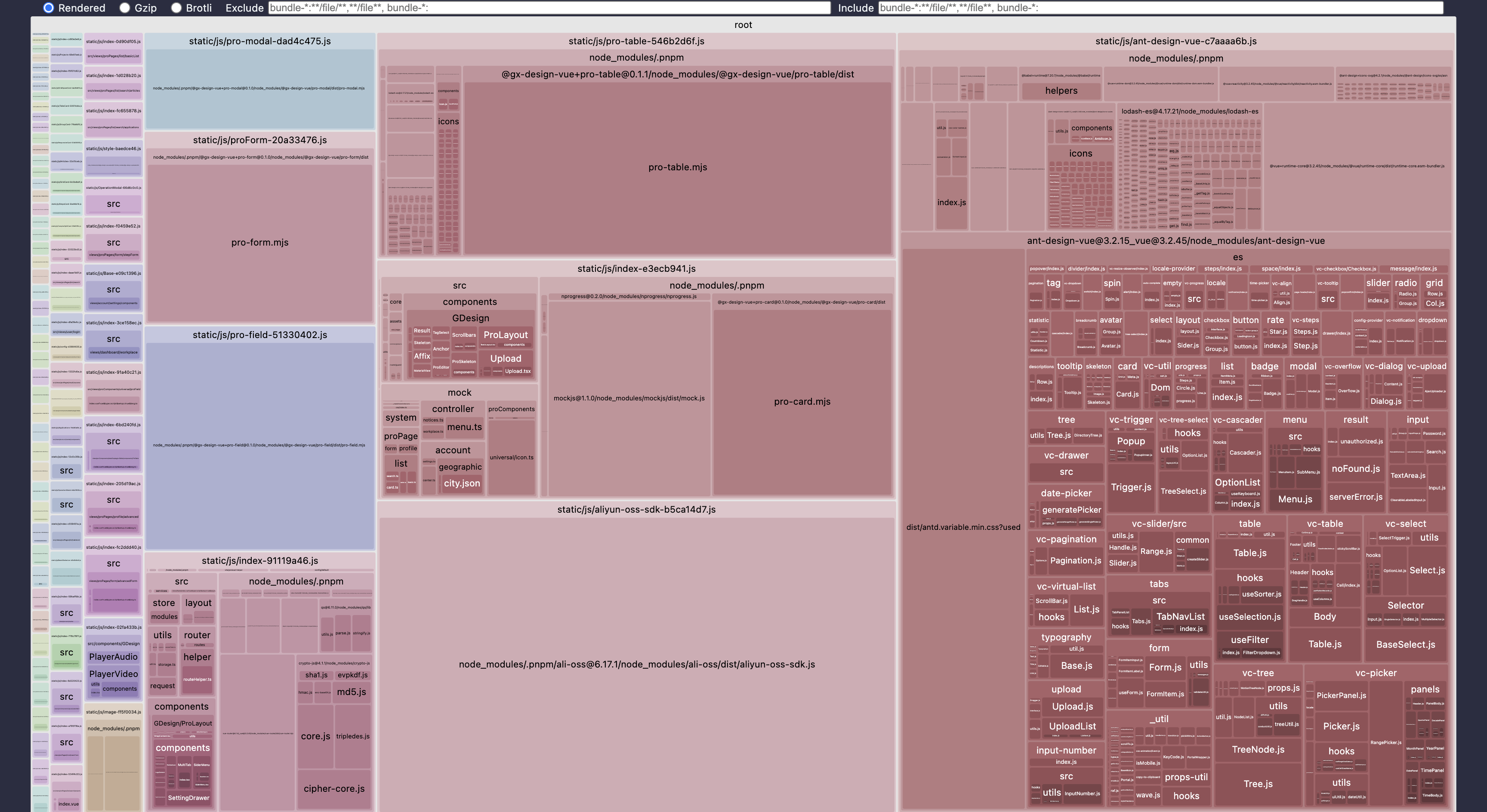Click the helpers block under babel runtime
The width and height of the screenshot is (1487, 812).
pyautogui.click(x=1061, y=91)
